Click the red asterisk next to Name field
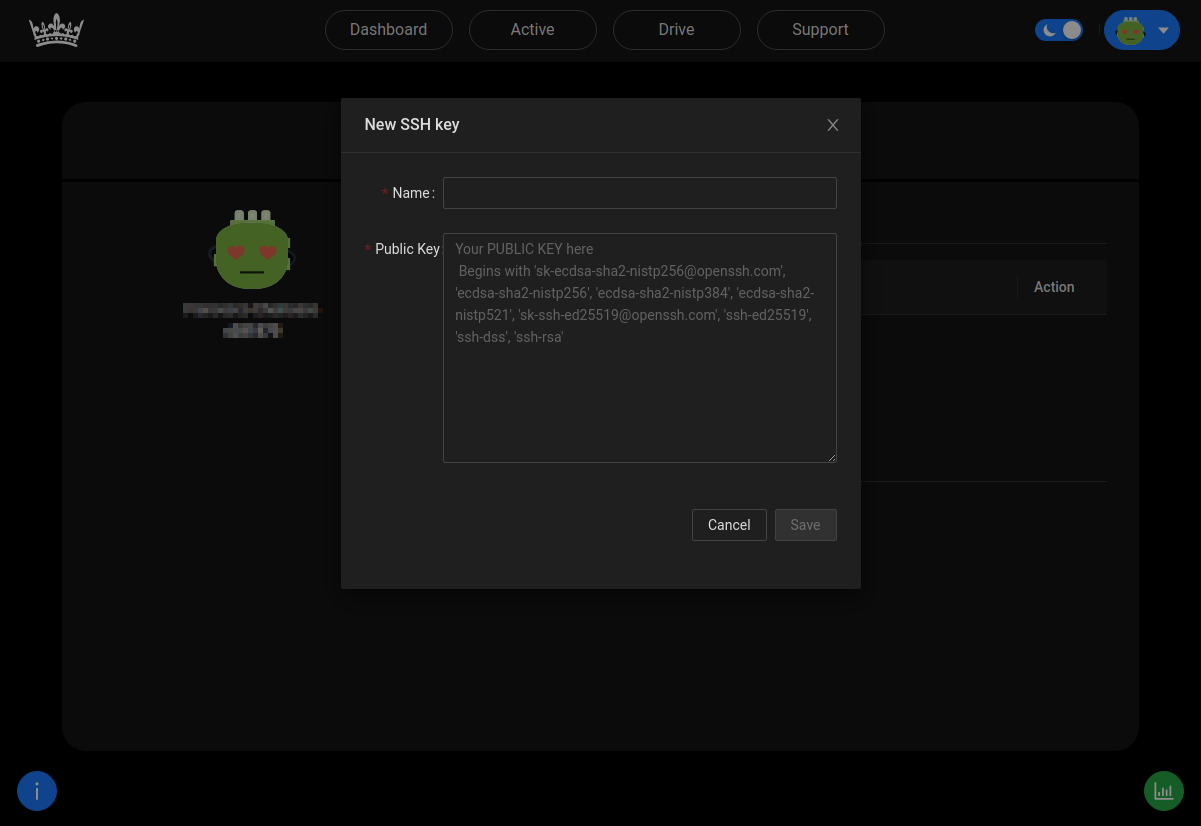The height and width of the screenshot is (826, 1201). pos(385,193)
